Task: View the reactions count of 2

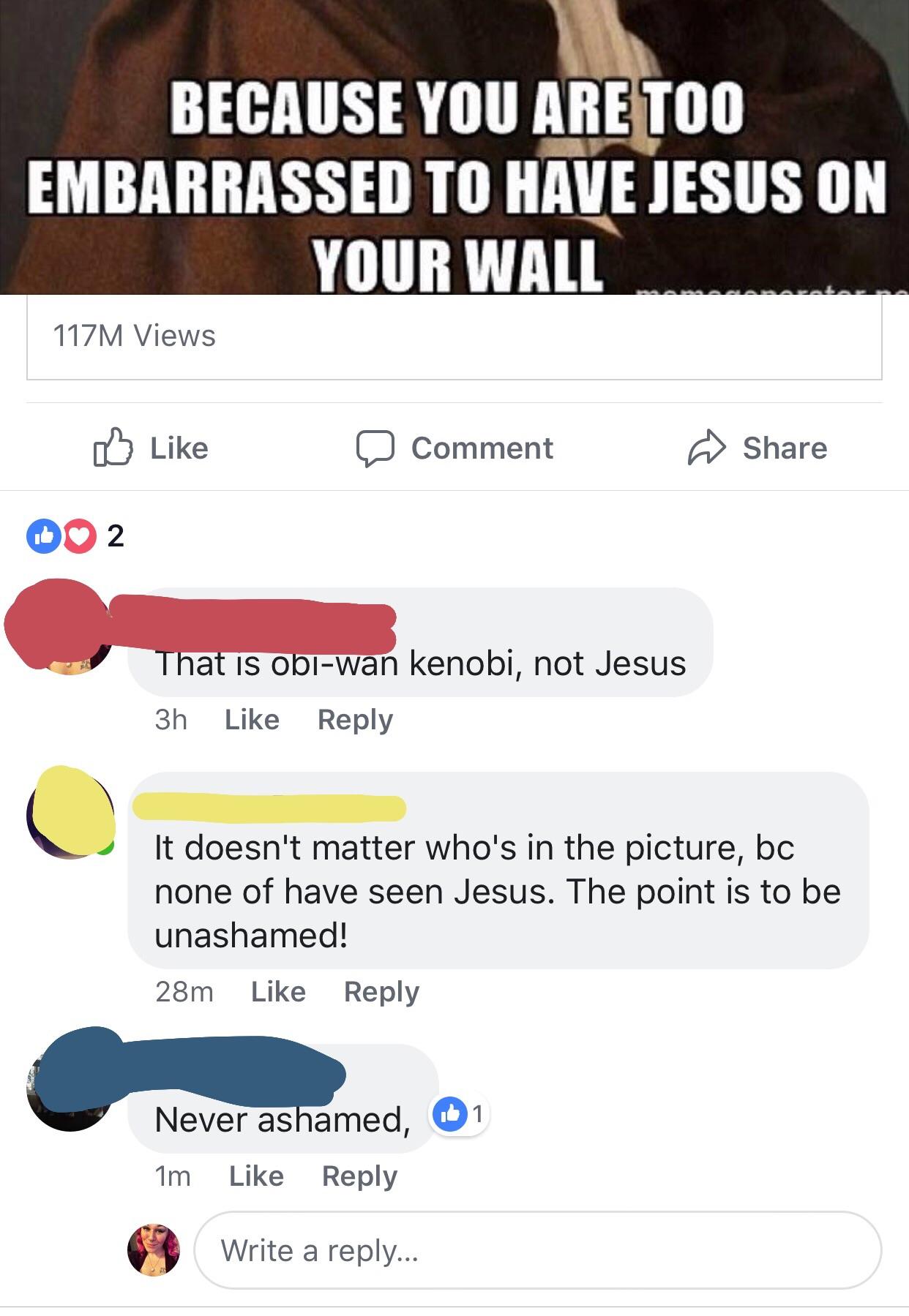Action: tap(116, 536)
